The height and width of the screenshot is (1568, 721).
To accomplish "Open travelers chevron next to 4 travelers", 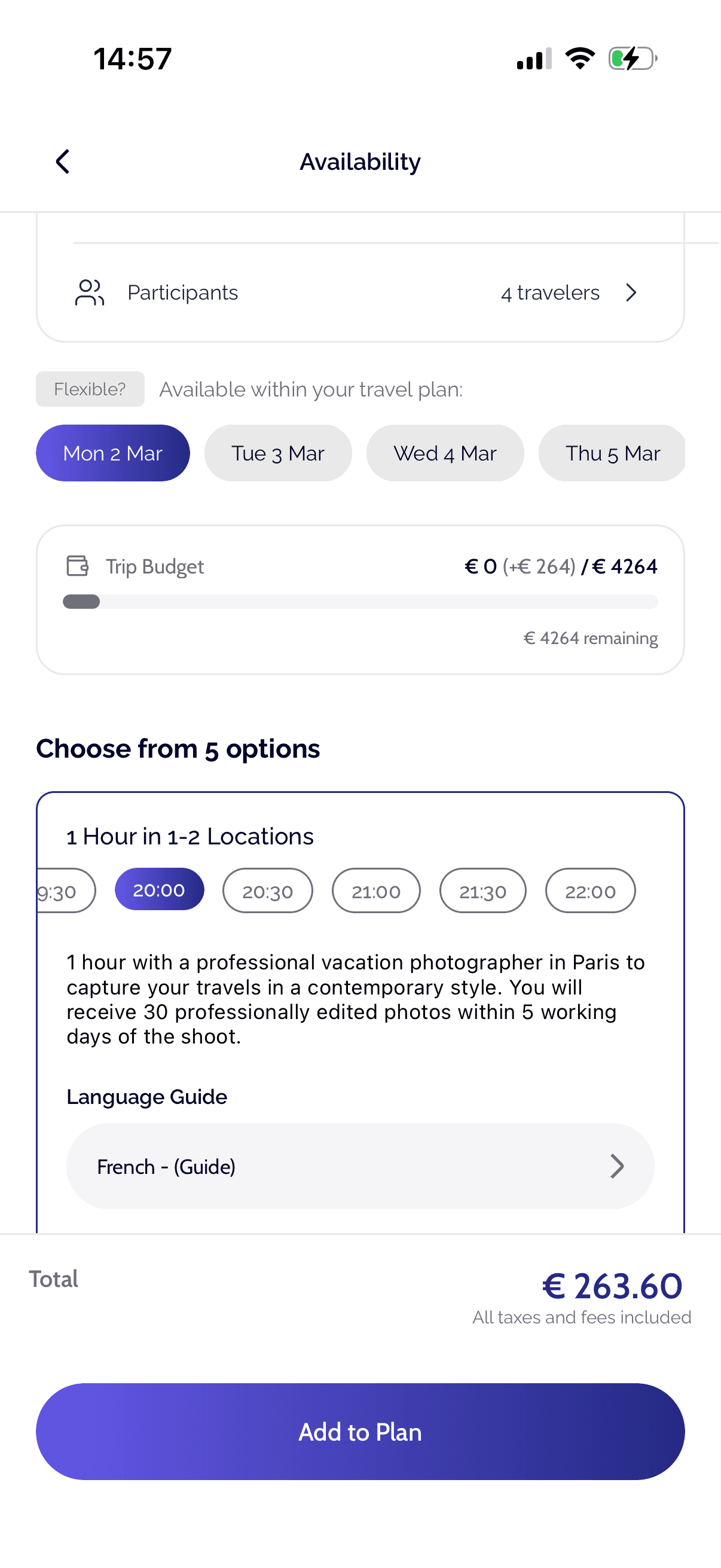I will point(631,293).
